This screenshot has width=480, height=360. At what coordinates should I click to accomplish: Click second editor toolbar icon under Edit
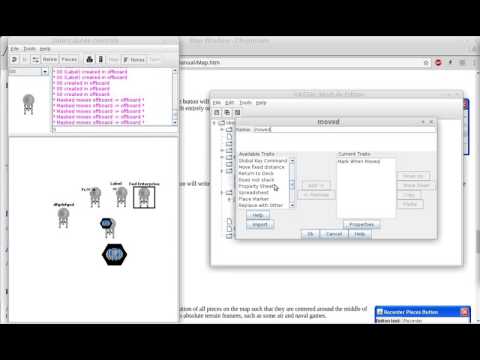pyautogui.click(x=227, y=112)
